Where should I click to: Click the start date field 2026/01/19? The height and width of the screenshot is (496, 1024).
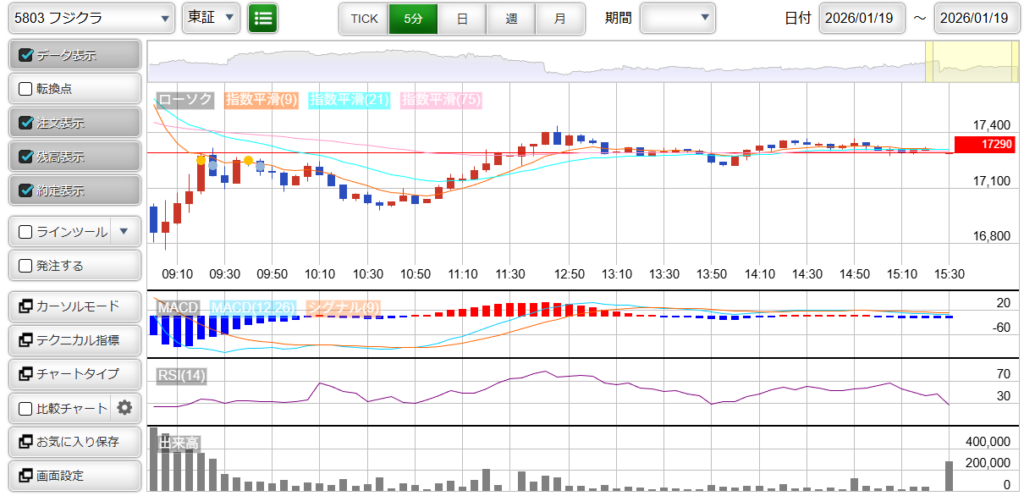[x=861, y=18]
